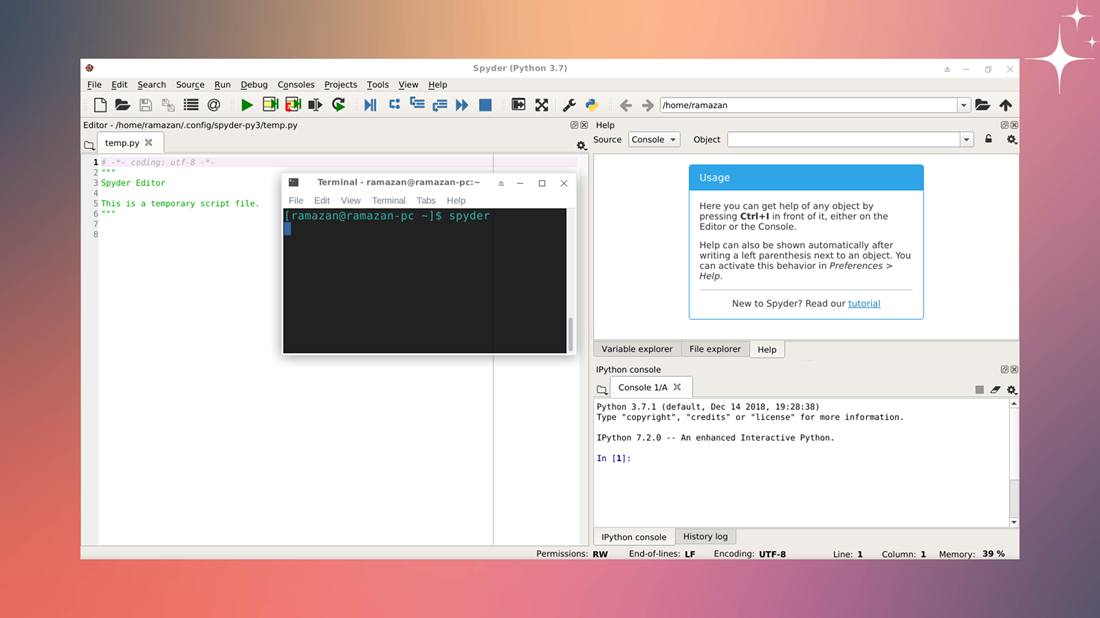Open the Terminal menu in terminal window

click(x=389, y=200)
